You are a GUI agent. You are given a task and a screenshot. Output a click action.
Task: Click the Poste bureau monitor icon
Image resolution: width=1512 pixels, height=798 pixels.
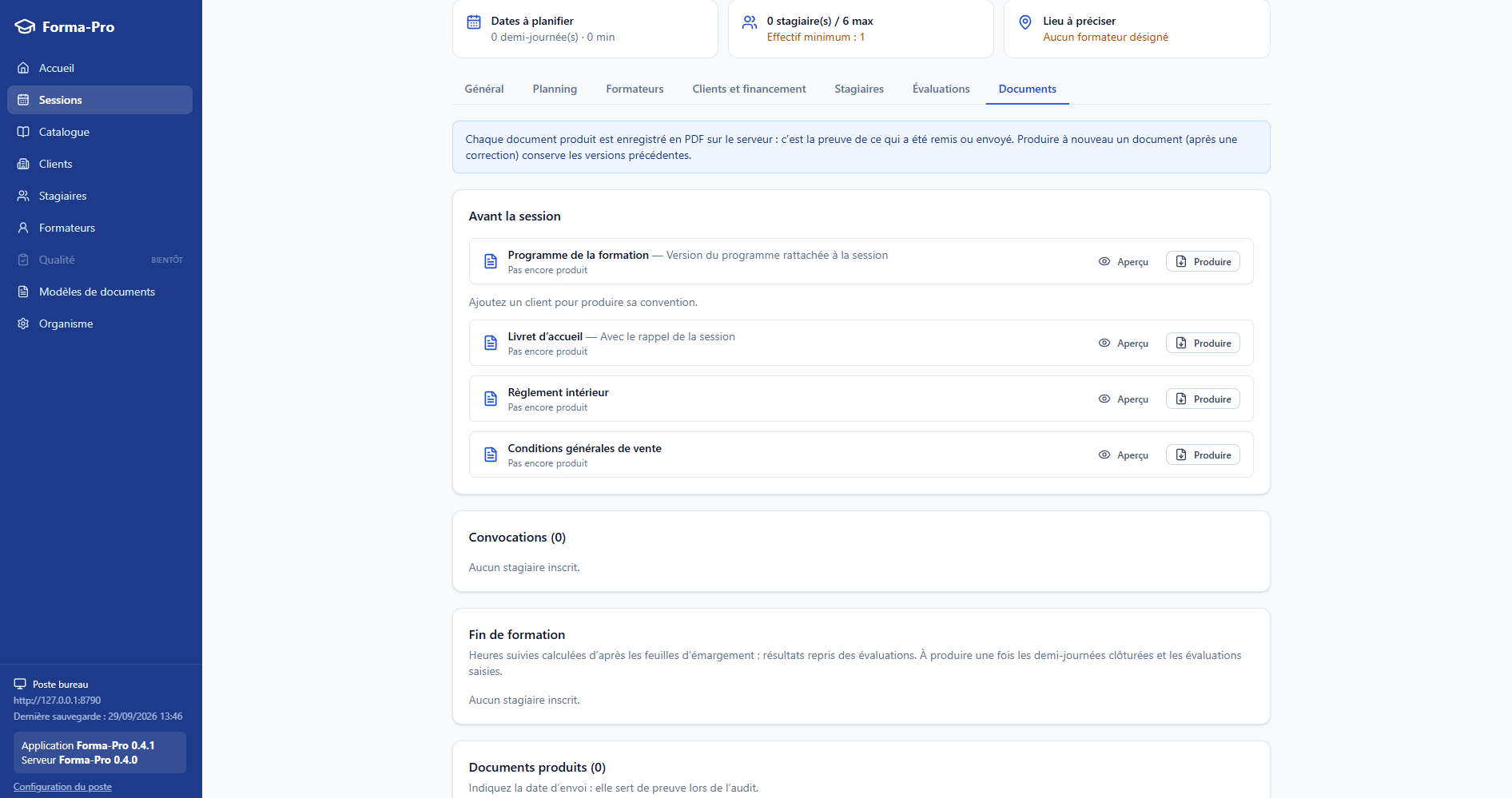(x=20, y=684)
